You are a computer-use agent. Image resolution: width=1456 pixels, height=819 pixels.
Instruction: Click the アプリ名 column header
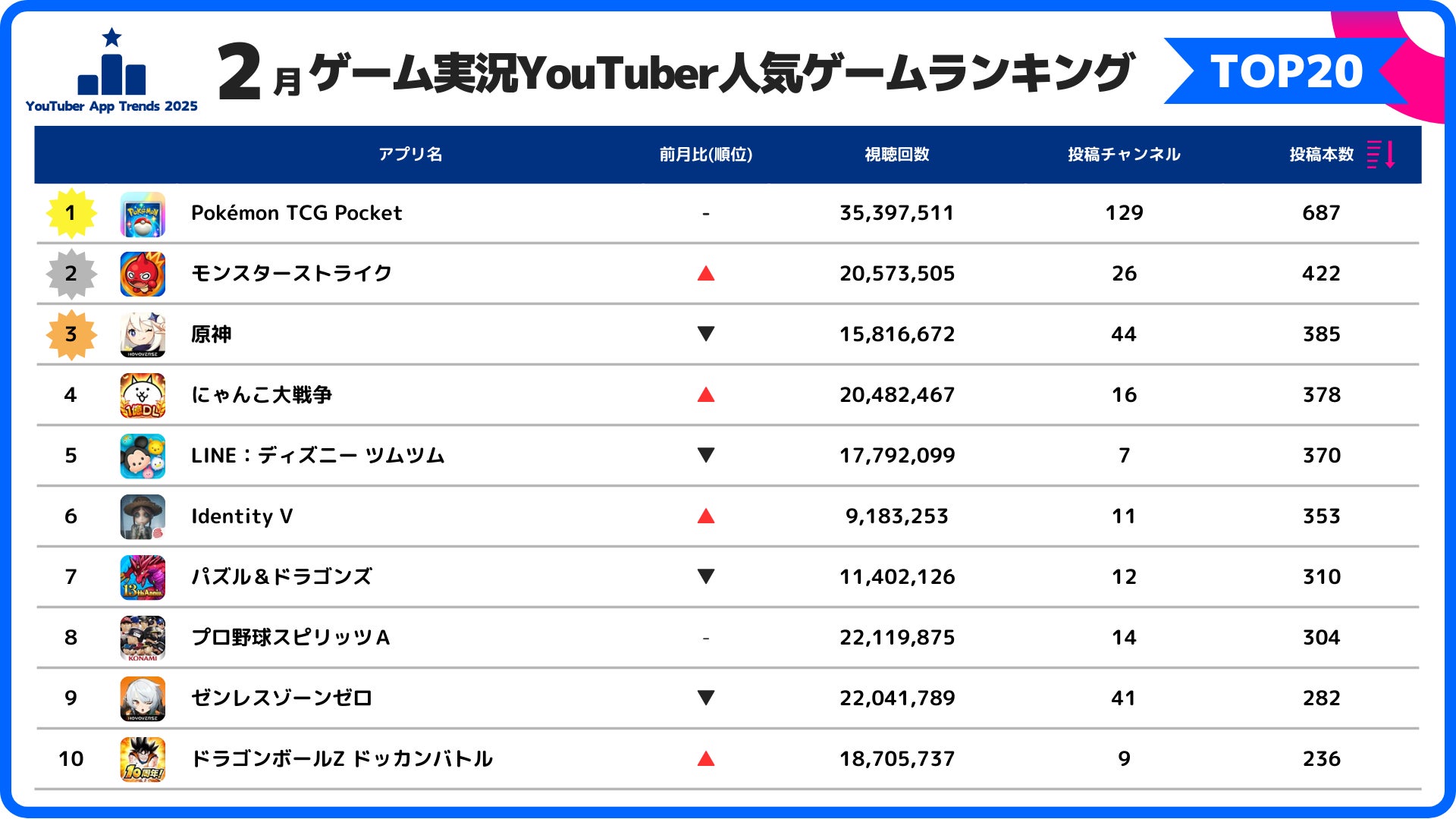coord(410,155)
